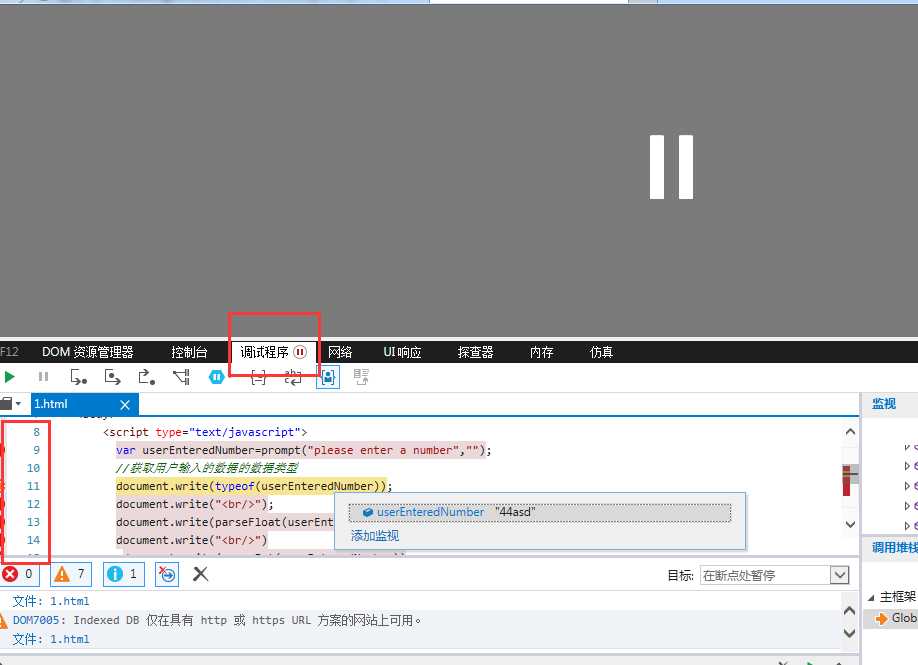The image size is (918, 665).
Task: Open the 目标 dropdown arrow
Action: point(840,575)
